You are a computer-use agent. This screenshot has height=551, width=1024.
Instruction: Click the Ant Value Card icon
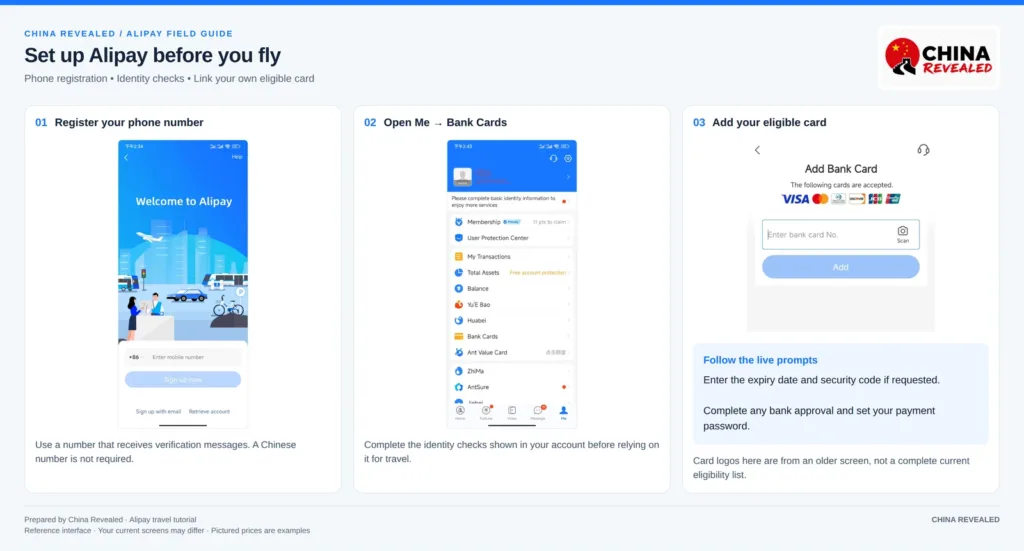point(458,353)
